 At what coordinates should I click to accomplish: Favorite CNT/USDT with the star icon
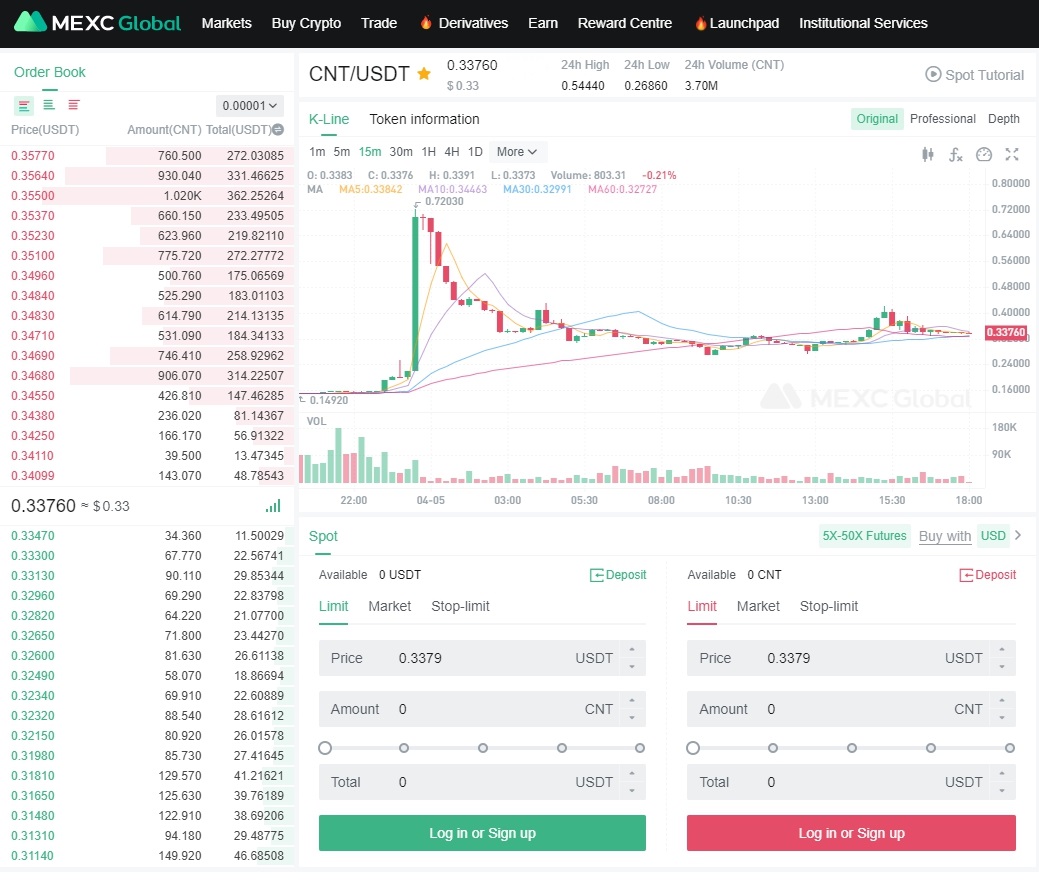click(x=424, y=74)
